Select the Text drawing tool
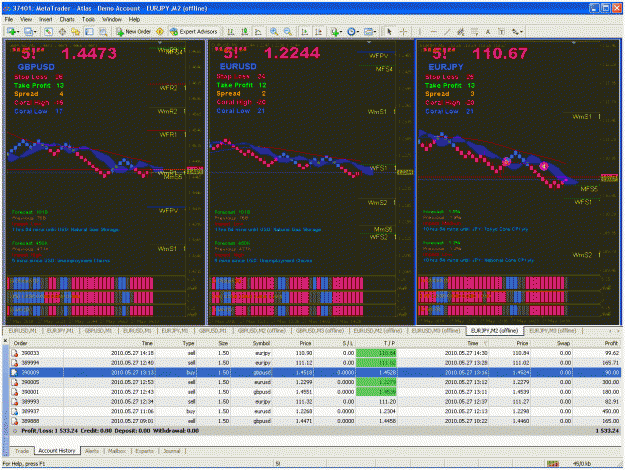Image resolution: width=625 pixels, height=470 pixels. (x=488, y=31)
